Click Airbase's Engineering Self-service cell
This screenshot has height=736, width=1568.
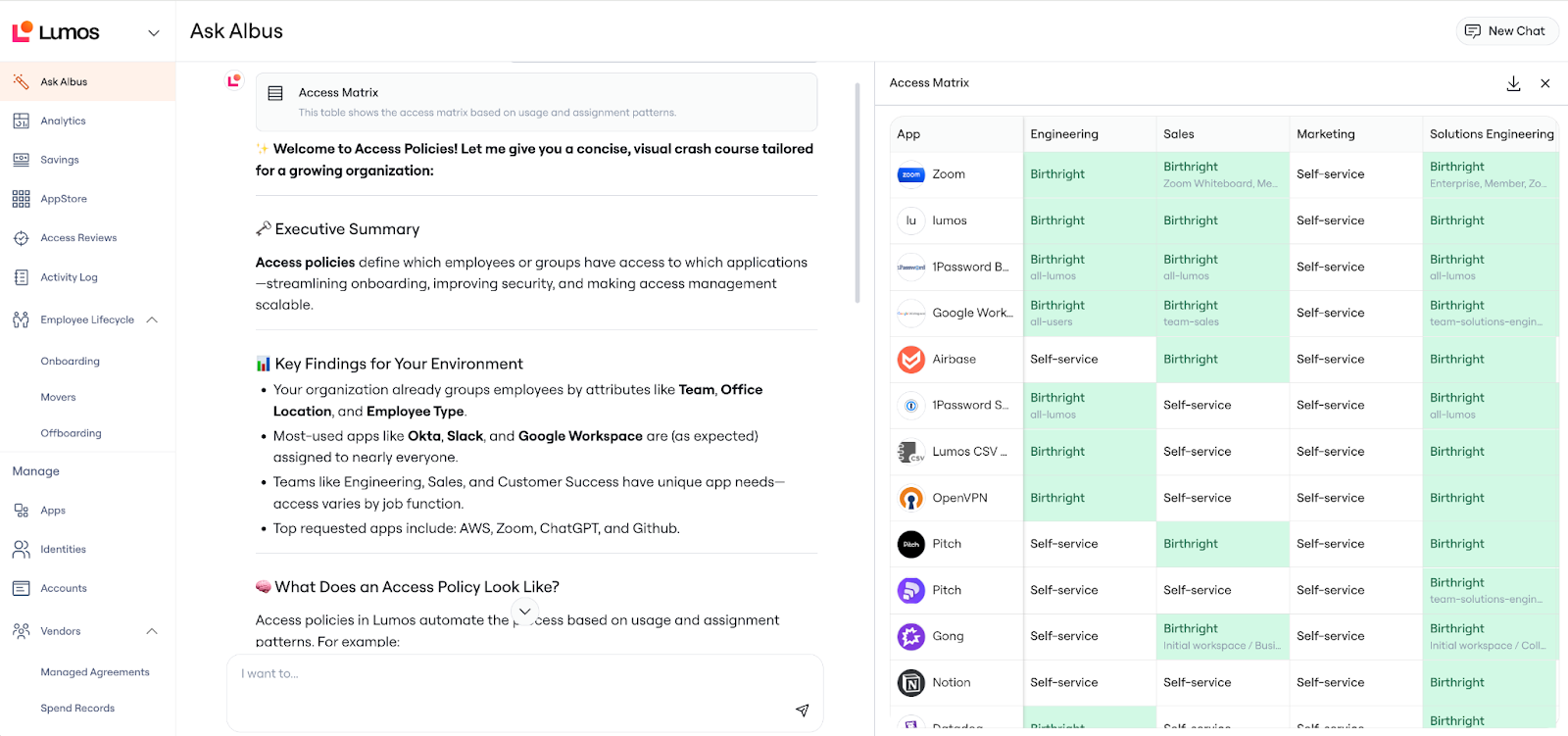coord(1090,360)
